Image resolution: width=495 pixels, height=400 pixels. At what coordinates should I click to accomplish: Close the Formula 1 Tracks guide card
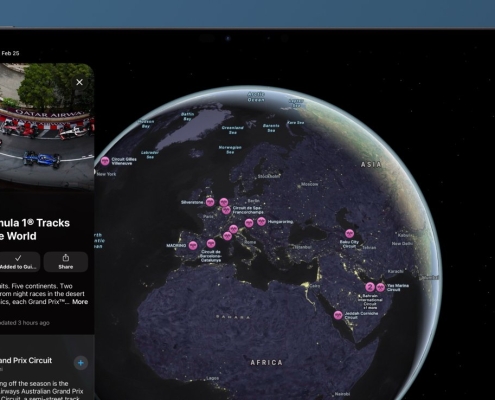pos(79,82)
